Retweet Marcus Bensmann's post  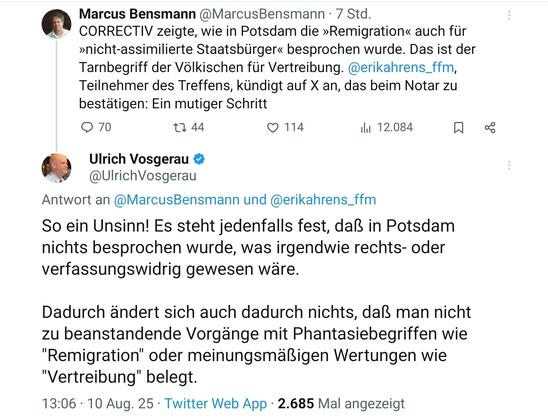tap(180, 128)
